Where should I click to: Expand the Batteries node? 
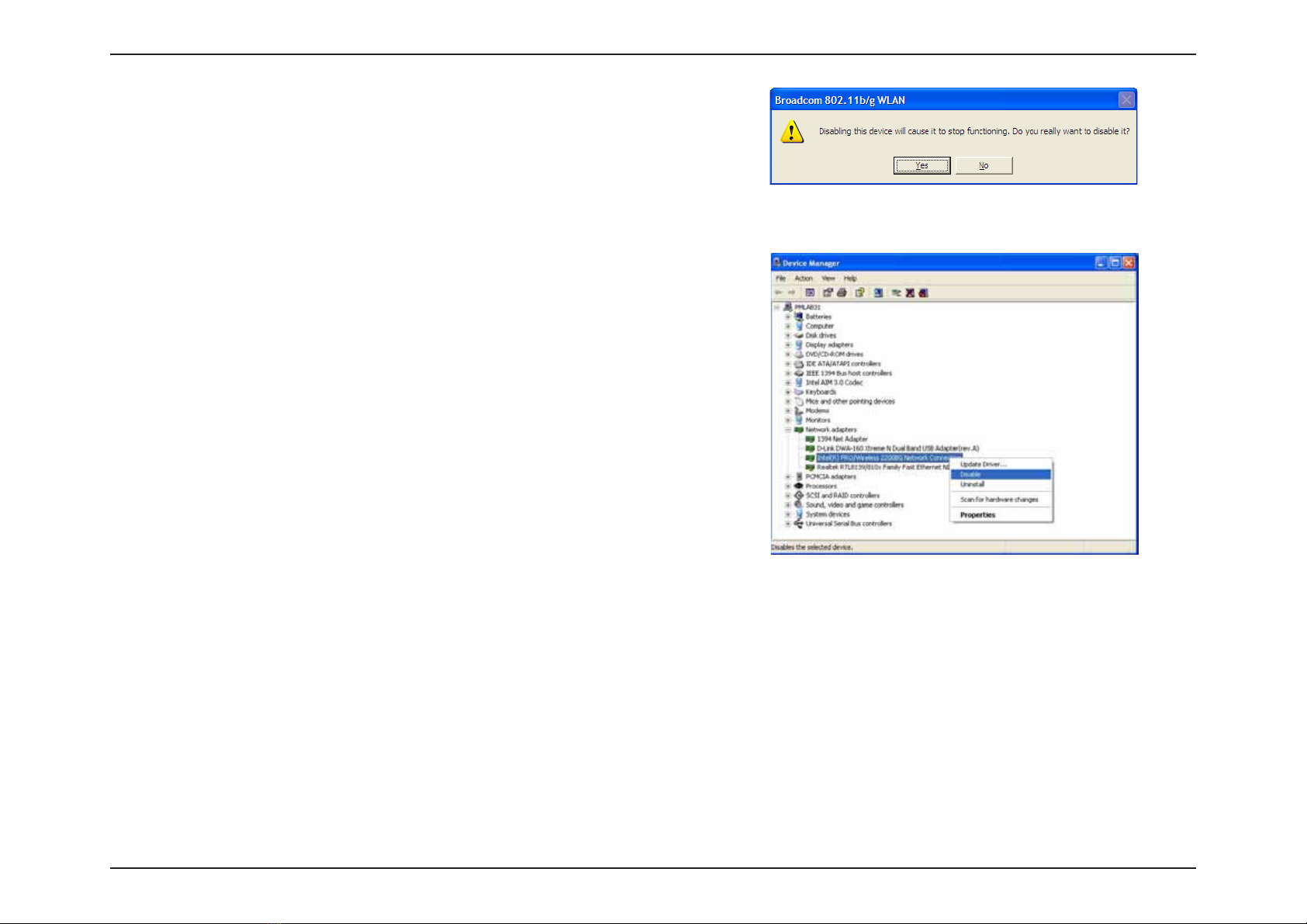pyautogui.click(x=787, y=317)
